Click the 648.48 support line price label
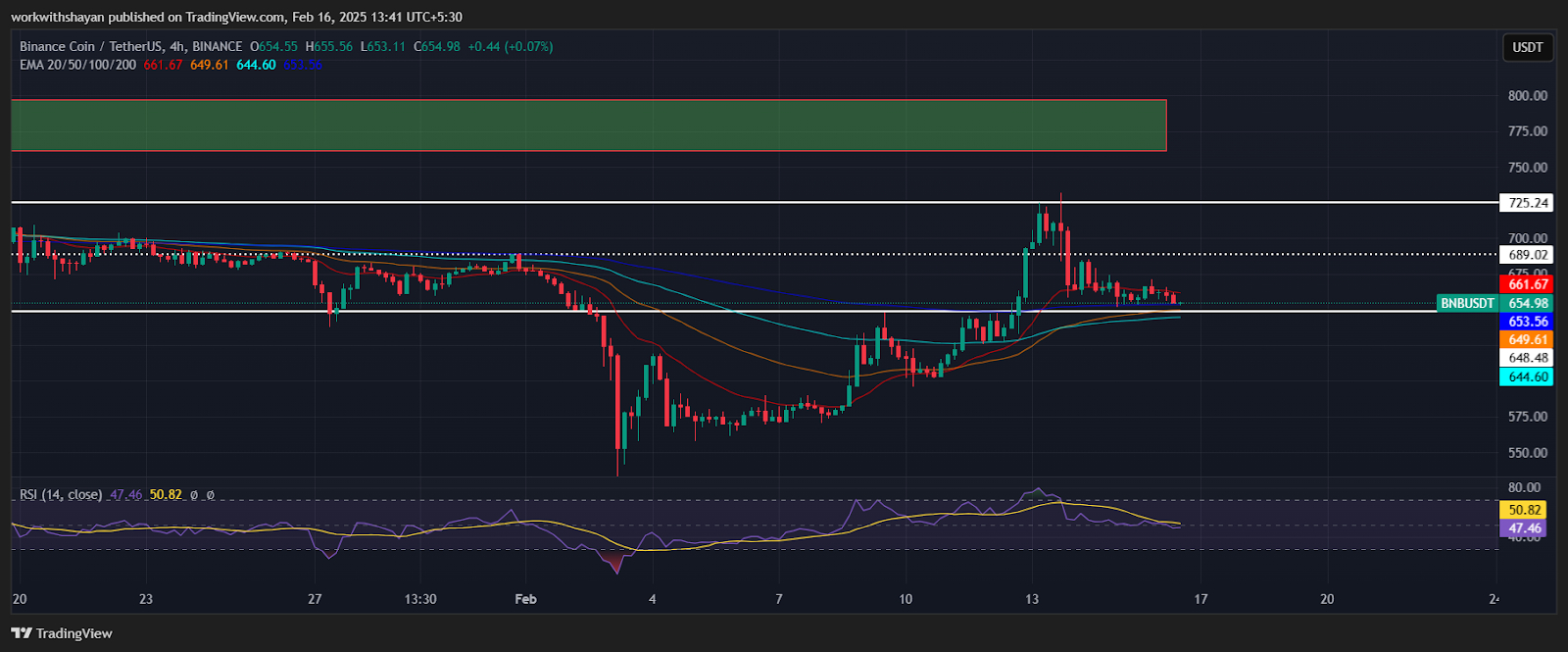1568x652 pixels. click(1528, 358)
